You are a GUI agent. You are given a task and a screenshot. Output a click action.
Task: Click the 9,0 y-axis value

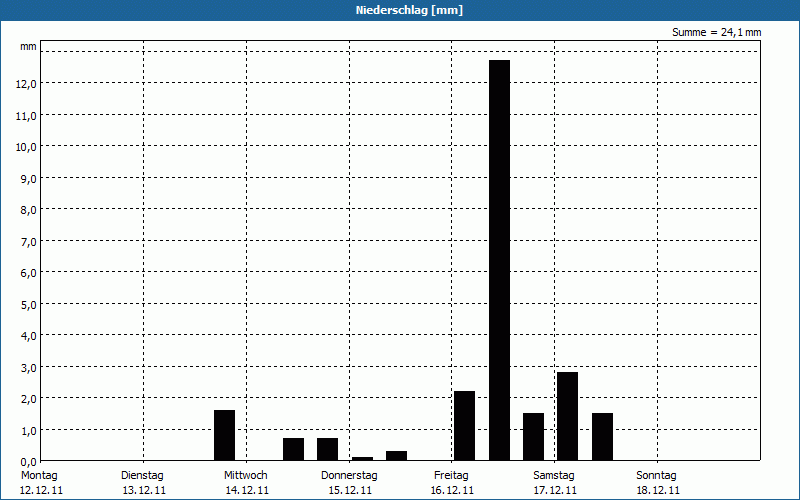[29, 179]
